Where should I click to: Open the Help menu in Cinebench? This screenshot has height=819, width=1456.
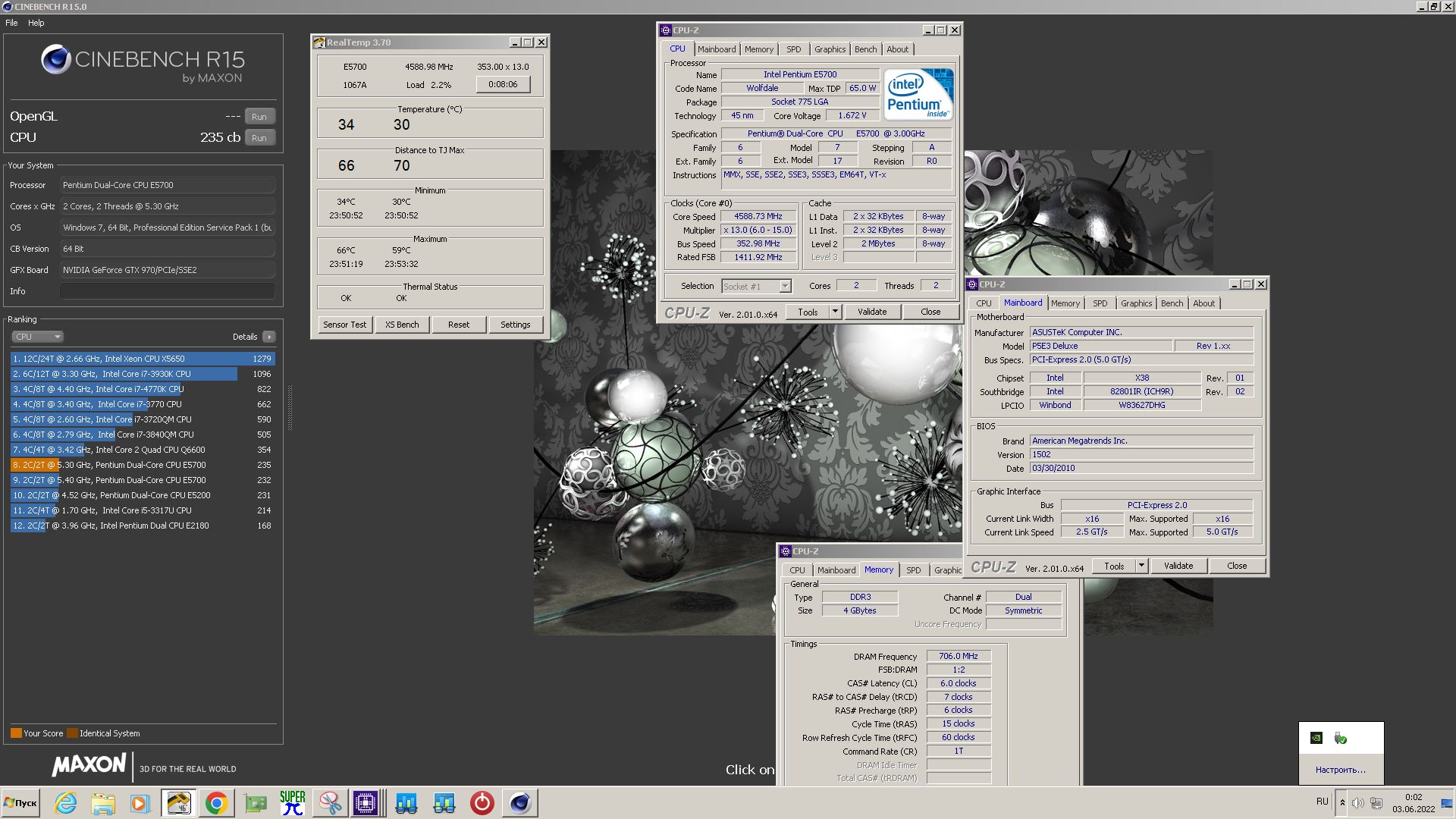tap(36, 23)
